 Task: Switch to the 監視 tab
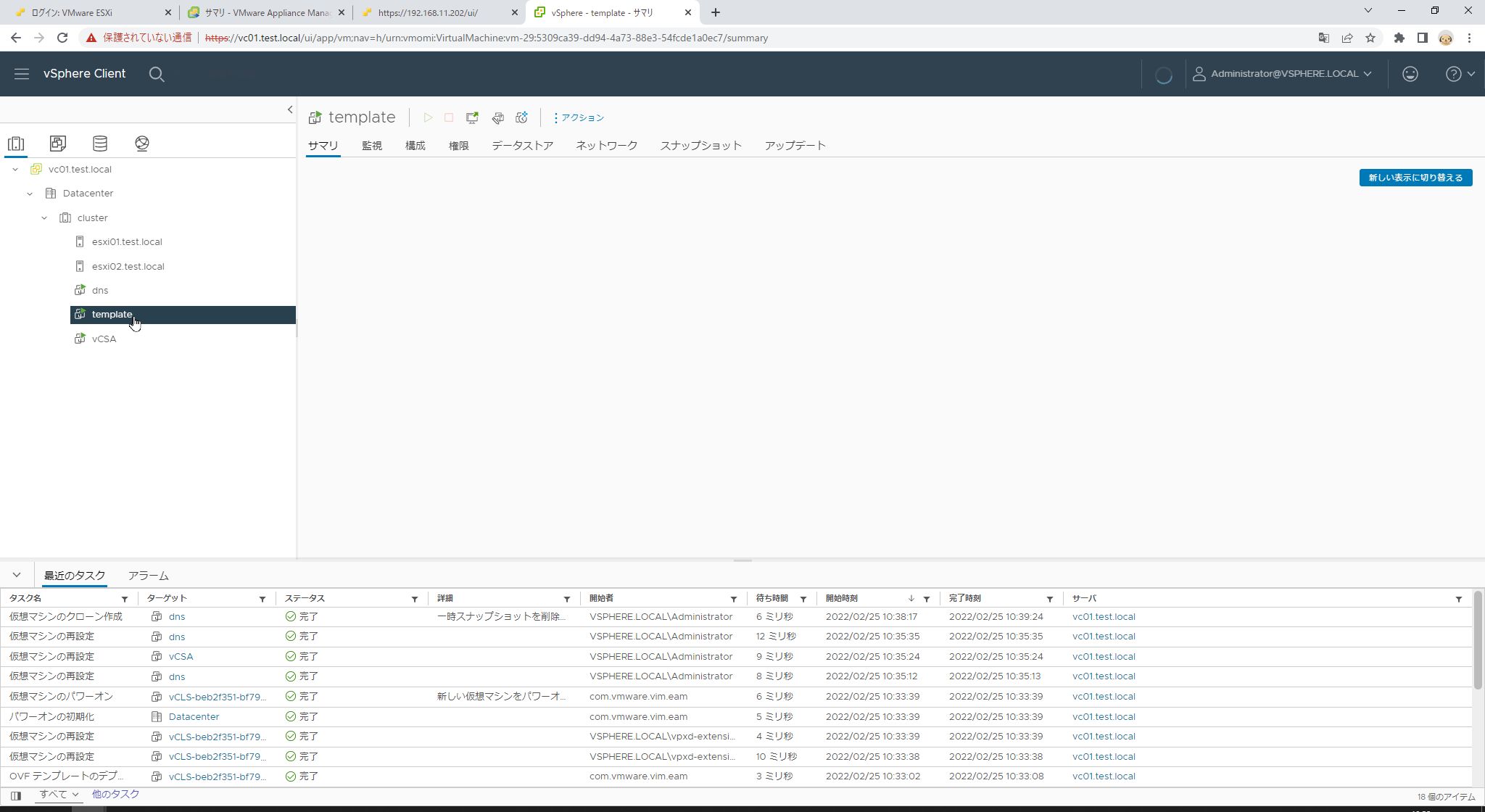click(372, 146)
